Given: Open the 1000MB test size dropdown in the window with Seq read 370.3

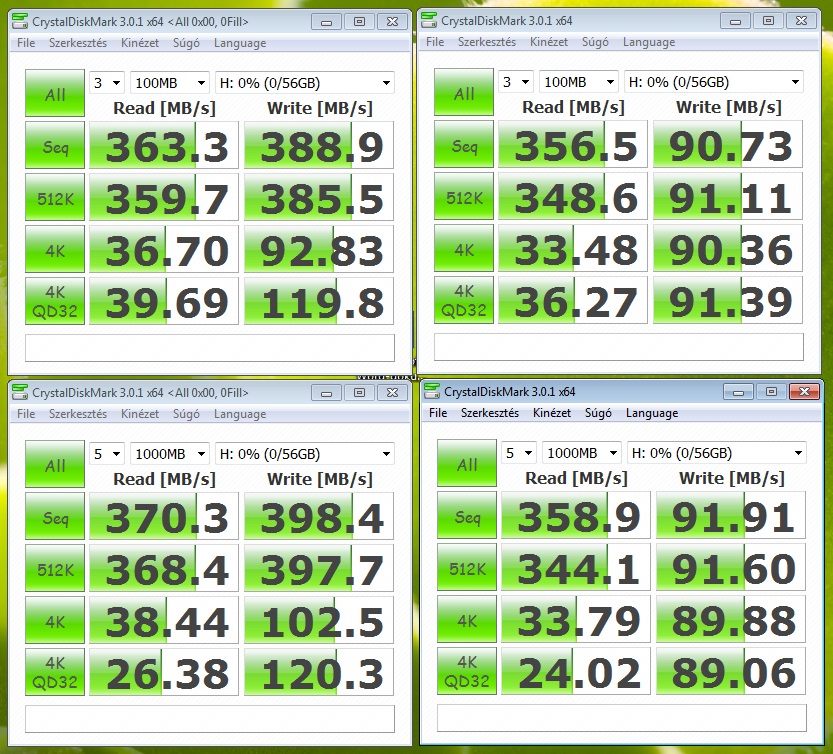Looking at the screenshot, I should tap(169, 454).
